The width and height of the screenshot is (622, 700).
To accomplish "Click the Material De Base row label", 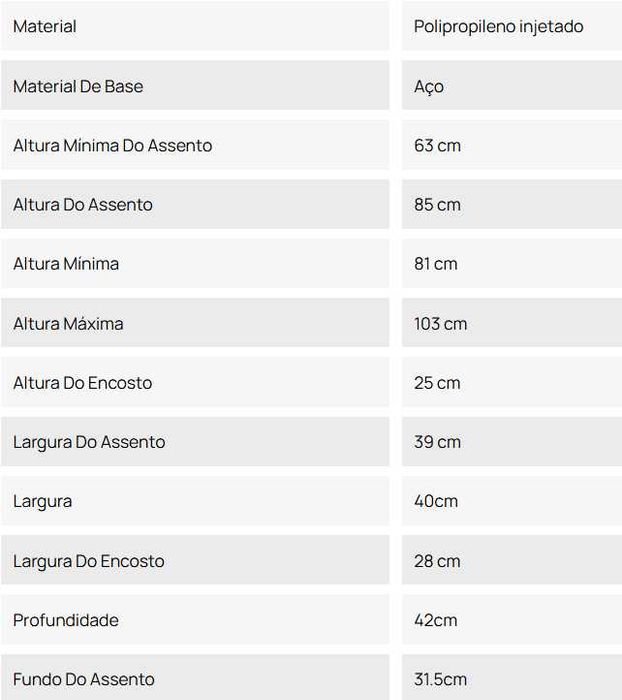I will click(78, 86).
